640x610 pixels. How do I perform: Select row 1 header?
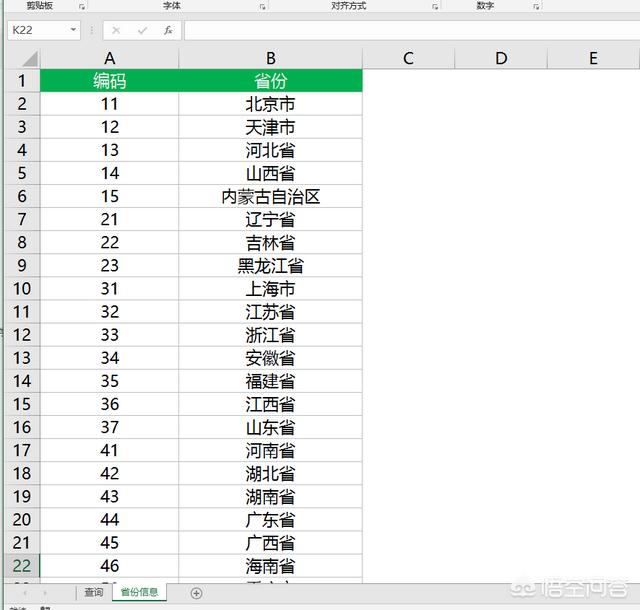tap(22, 81)
